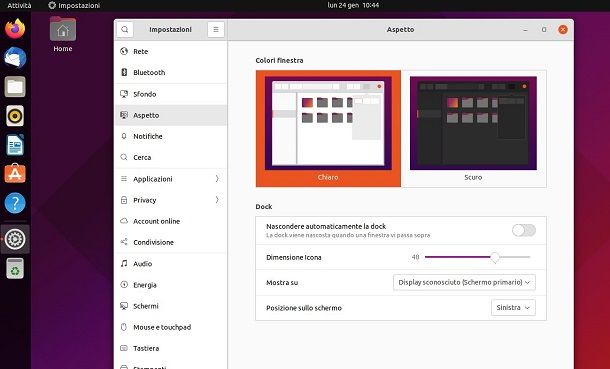The height and width of the screenshot is (369, 610).
Task: Open the Help icon in dock
Action: pyautogui.click(x=15, y=203)
